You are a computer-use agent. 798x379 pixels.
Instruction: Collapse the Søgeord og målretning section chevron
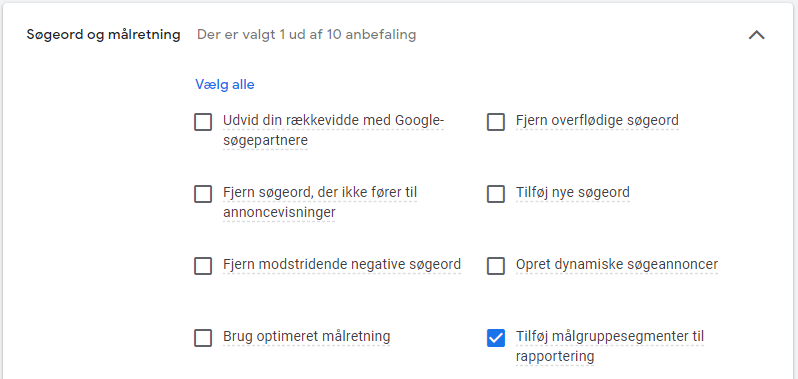pos(756,35)
